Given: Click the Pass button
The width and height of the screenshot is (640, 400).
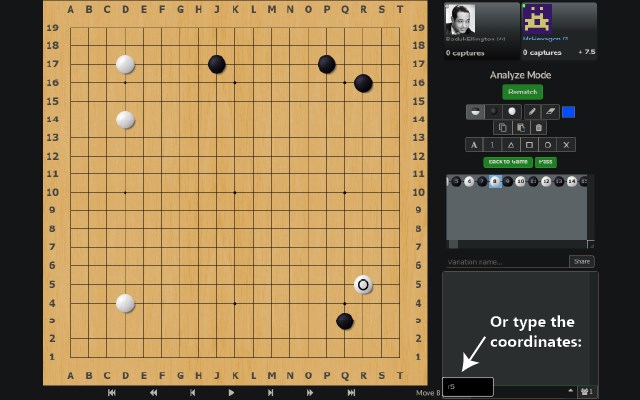Looking at the screenshot, I should click(x=545, y=162).
